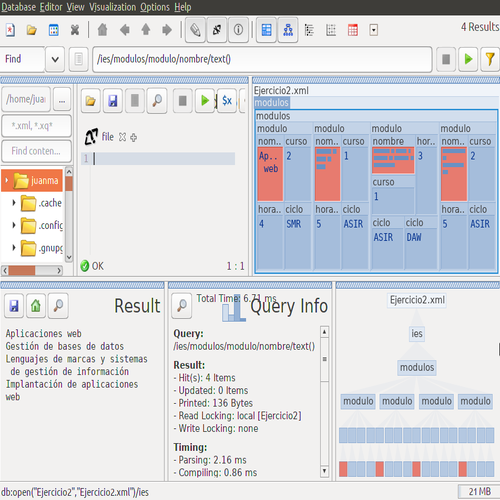The width and height of the screenshot is (500, 500).
Task: Click the Query Info scroll down arrow
Action: click(x=324, y=471)
